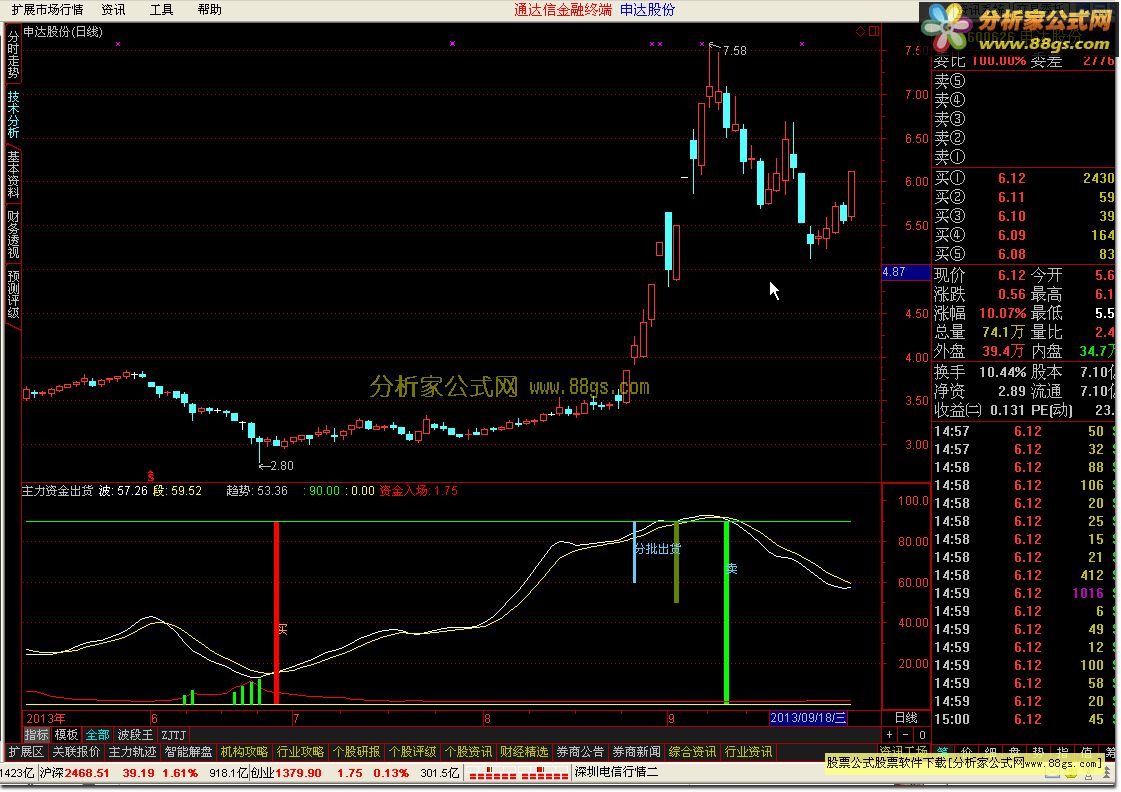Click the plus zoom button beside 日线
Viewport: 1121px width, 792px height.
click(x=889, y=735)
